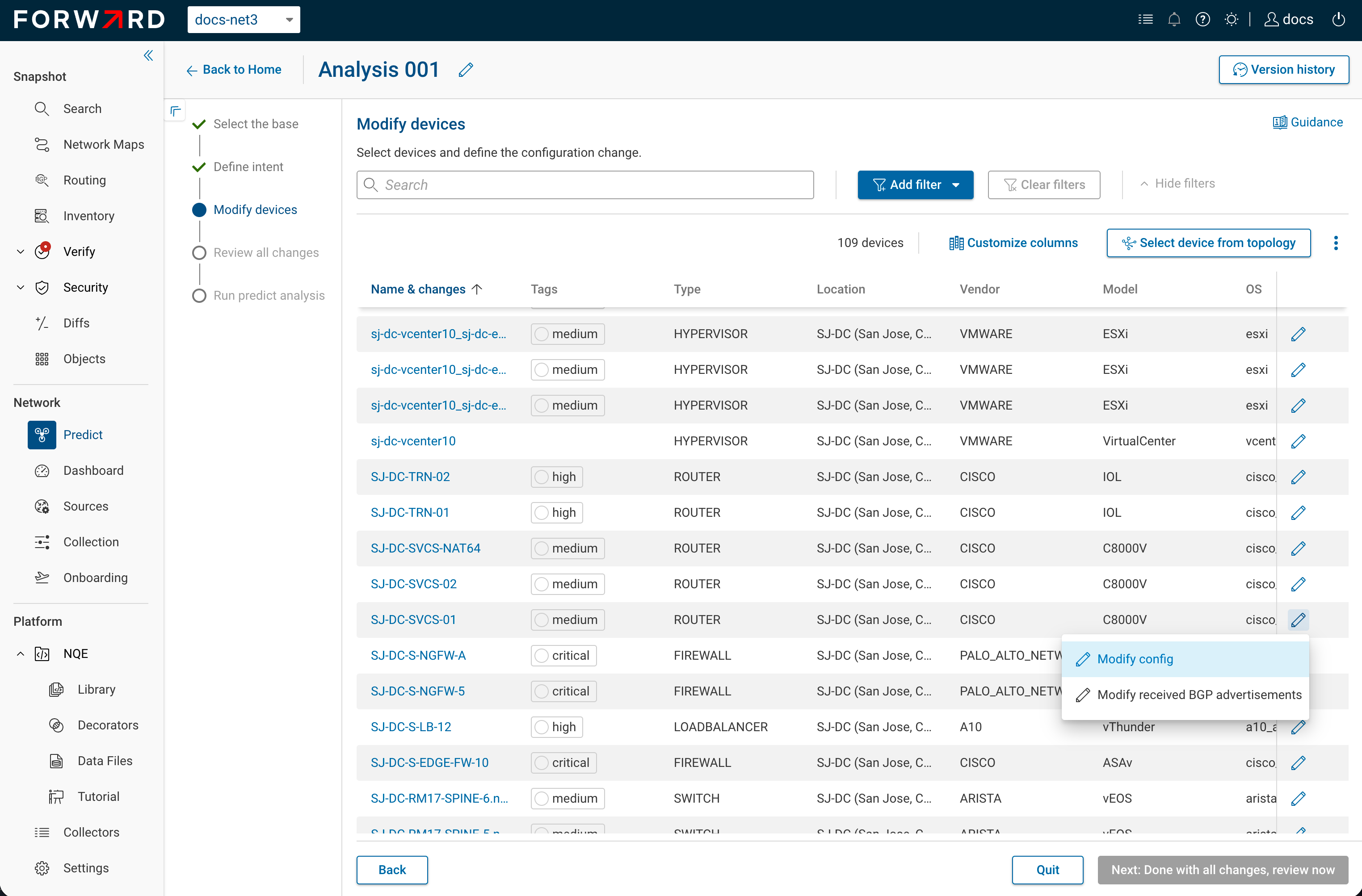
Task: Open the docs user account menu
Action: pos(1289,20)
